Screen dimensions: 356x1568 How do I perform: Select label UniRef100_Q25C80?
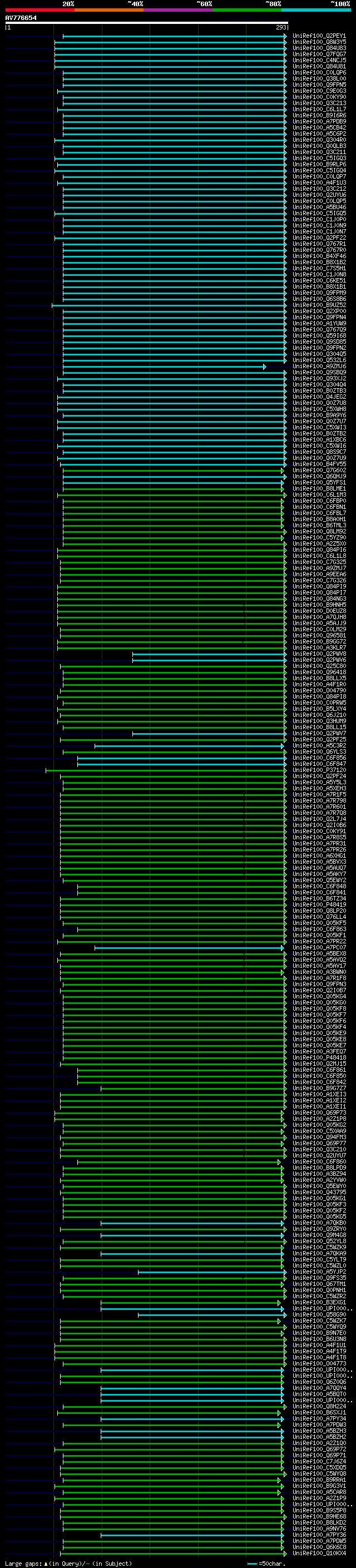click(x=319, y=666)
